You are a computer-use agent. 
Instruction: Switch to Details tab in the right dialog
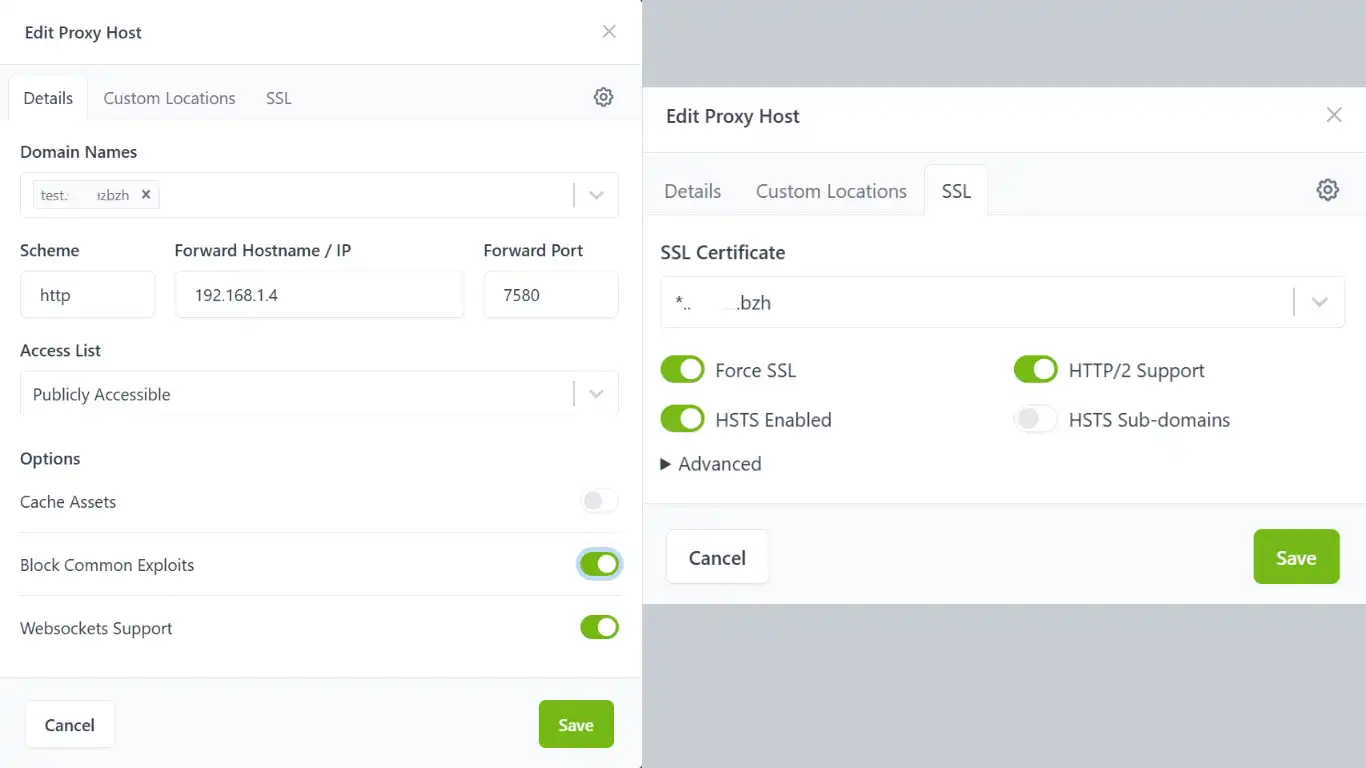coord(692,191)
